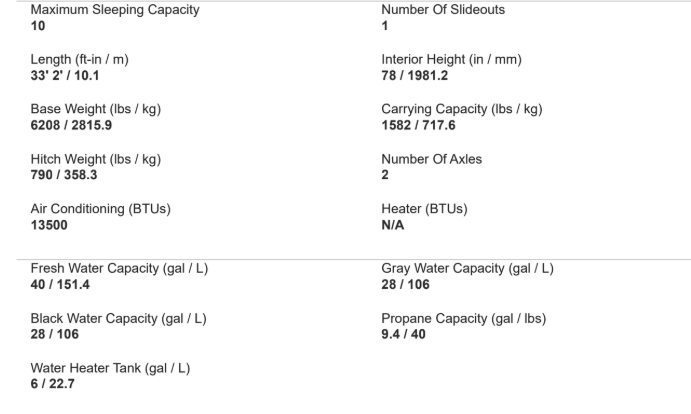
Task: Select the Heater (BTUs) N/A value
Action: click(393, 225)
